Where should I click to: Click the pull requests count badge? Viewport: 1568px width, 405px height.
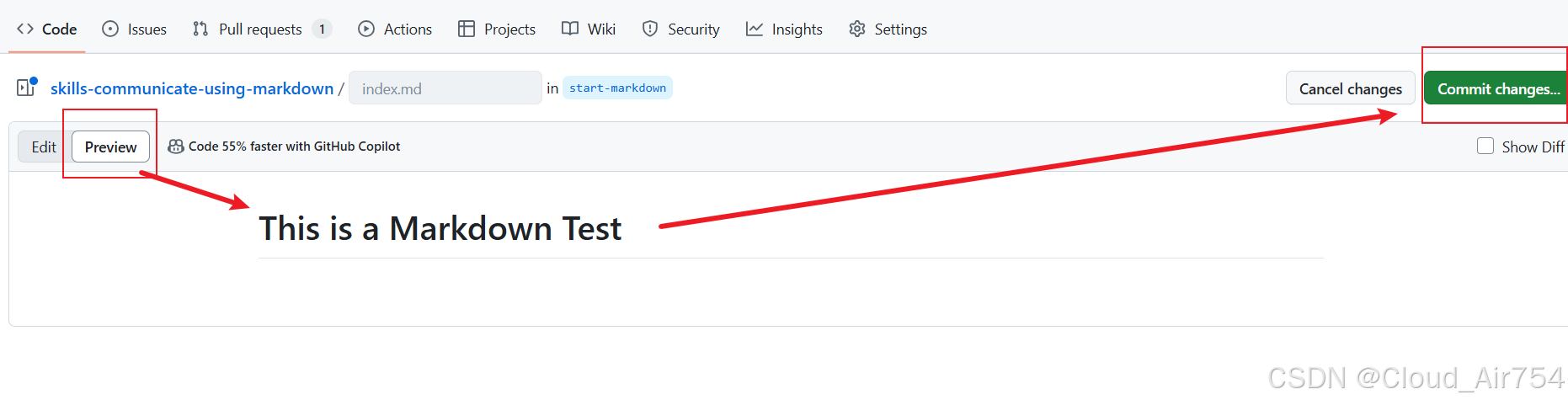click(x=322, y=29)
